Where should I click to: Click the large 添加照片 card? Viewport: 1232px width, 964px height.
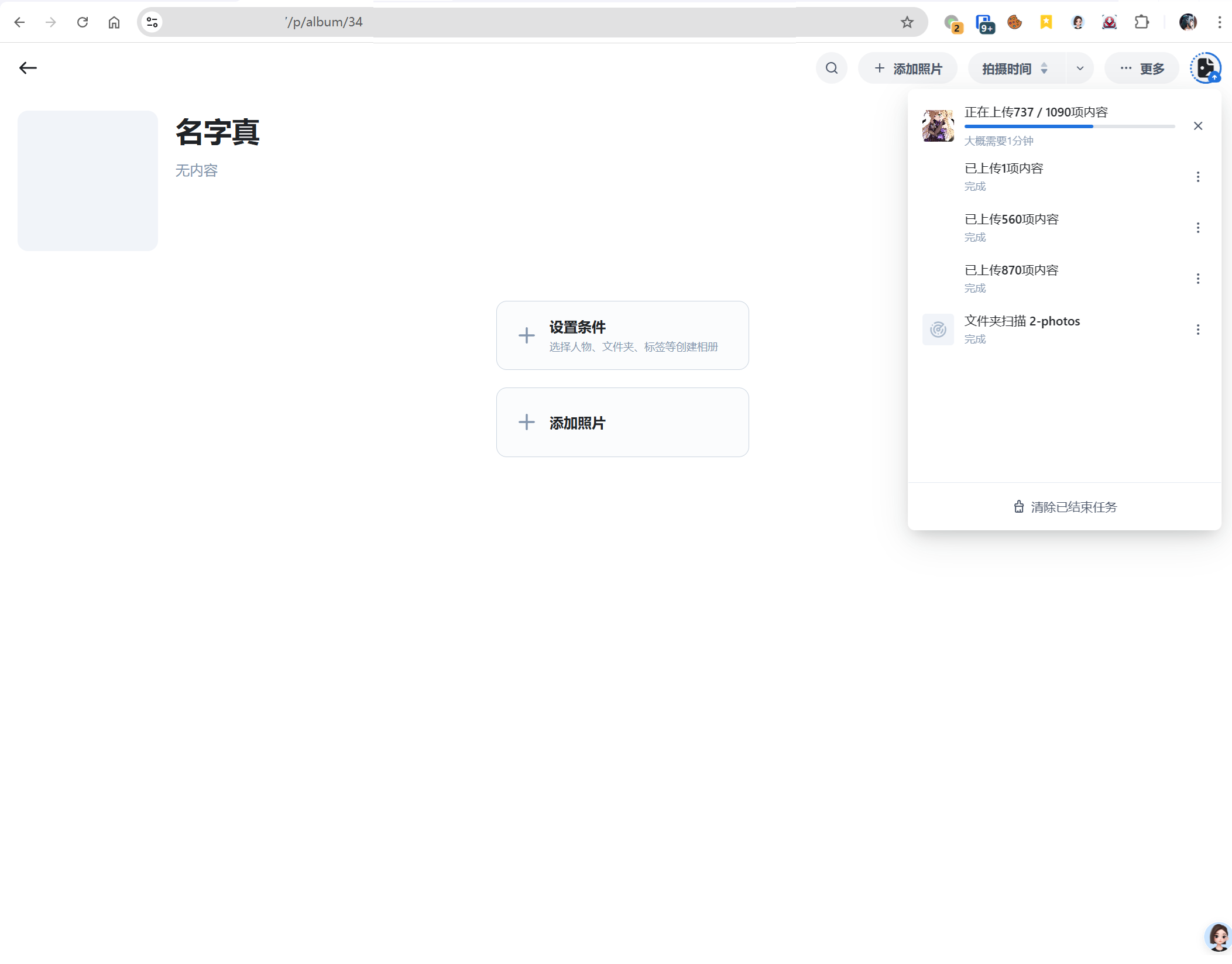click(622, 422)
